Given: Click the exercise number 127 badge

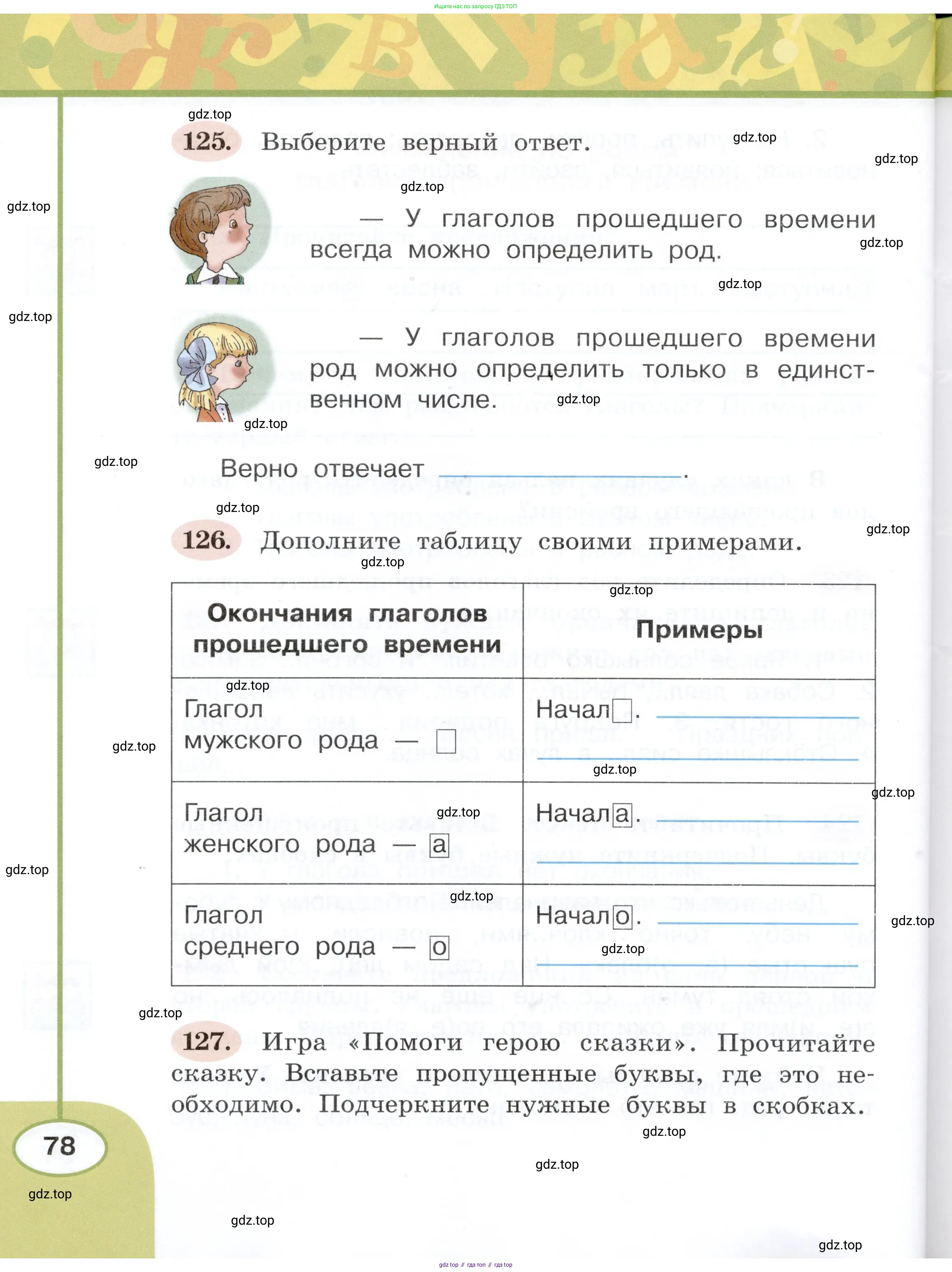Looking at the screenshot, I should (x=207, y=1042).
